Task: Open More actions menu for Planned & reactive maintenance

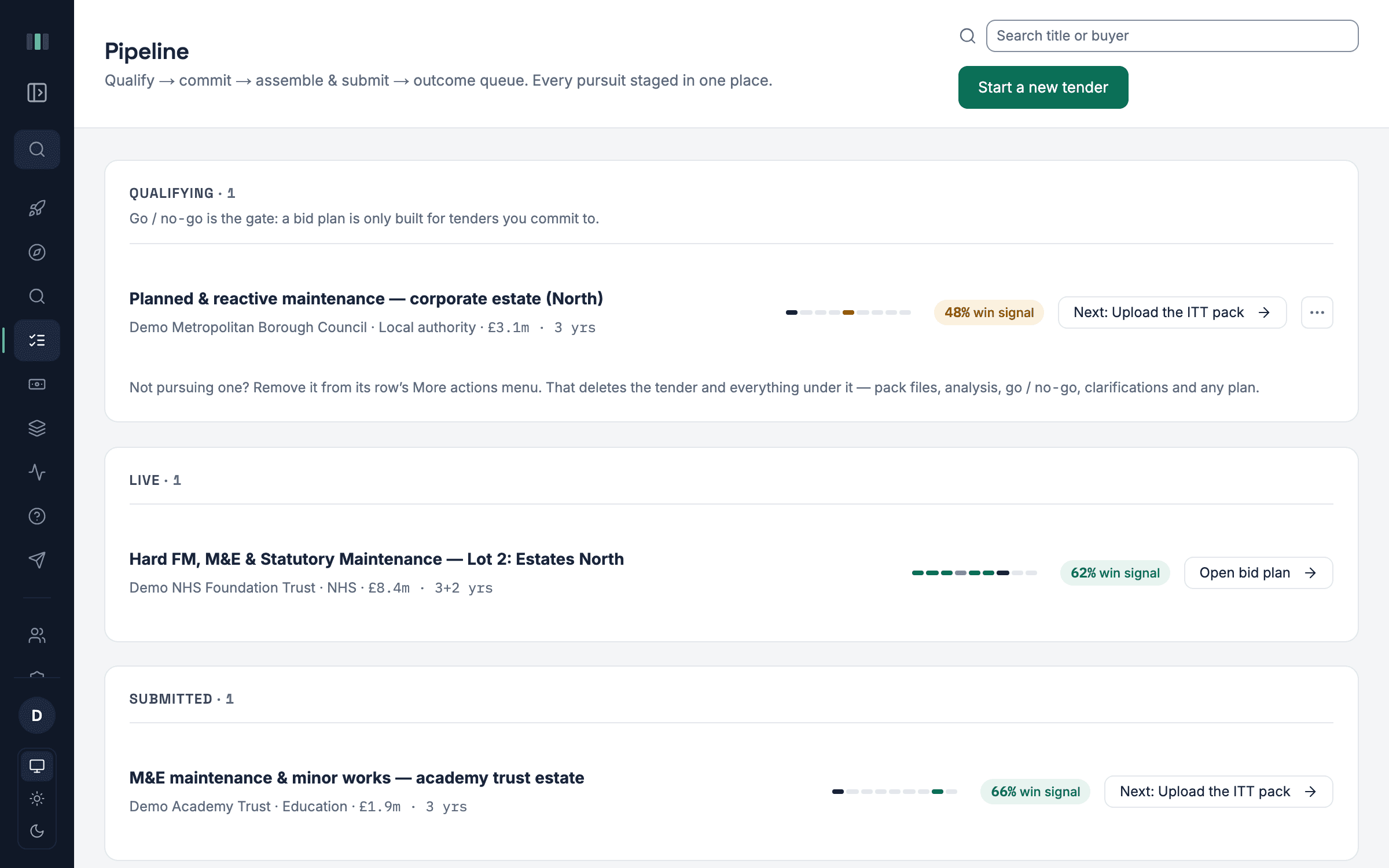Action: pyautogui.click(x=1317, y=312)
